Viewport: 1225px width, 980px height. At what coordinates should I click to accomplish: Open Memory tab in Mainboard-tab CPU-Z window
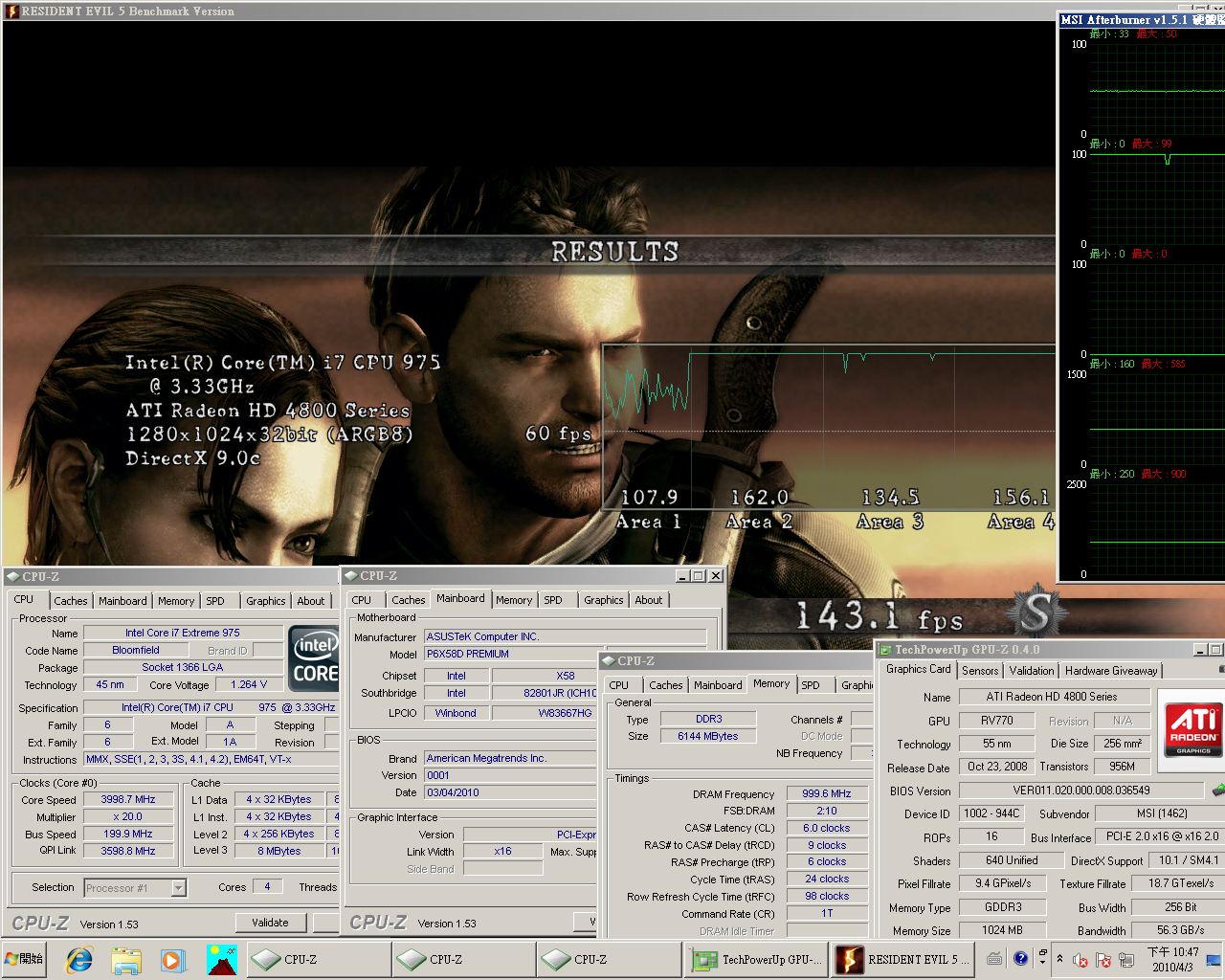coord(514,600)
